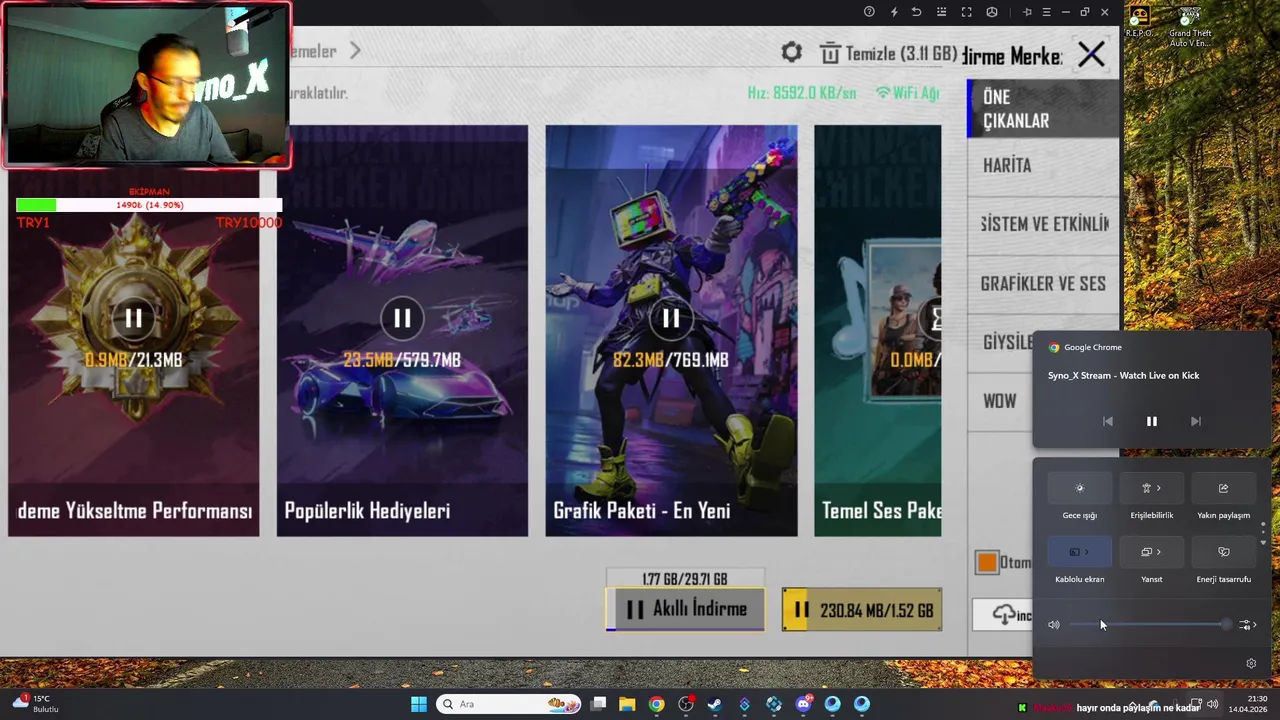Open the gear settings icon beside Temizle

click(791, 52)
